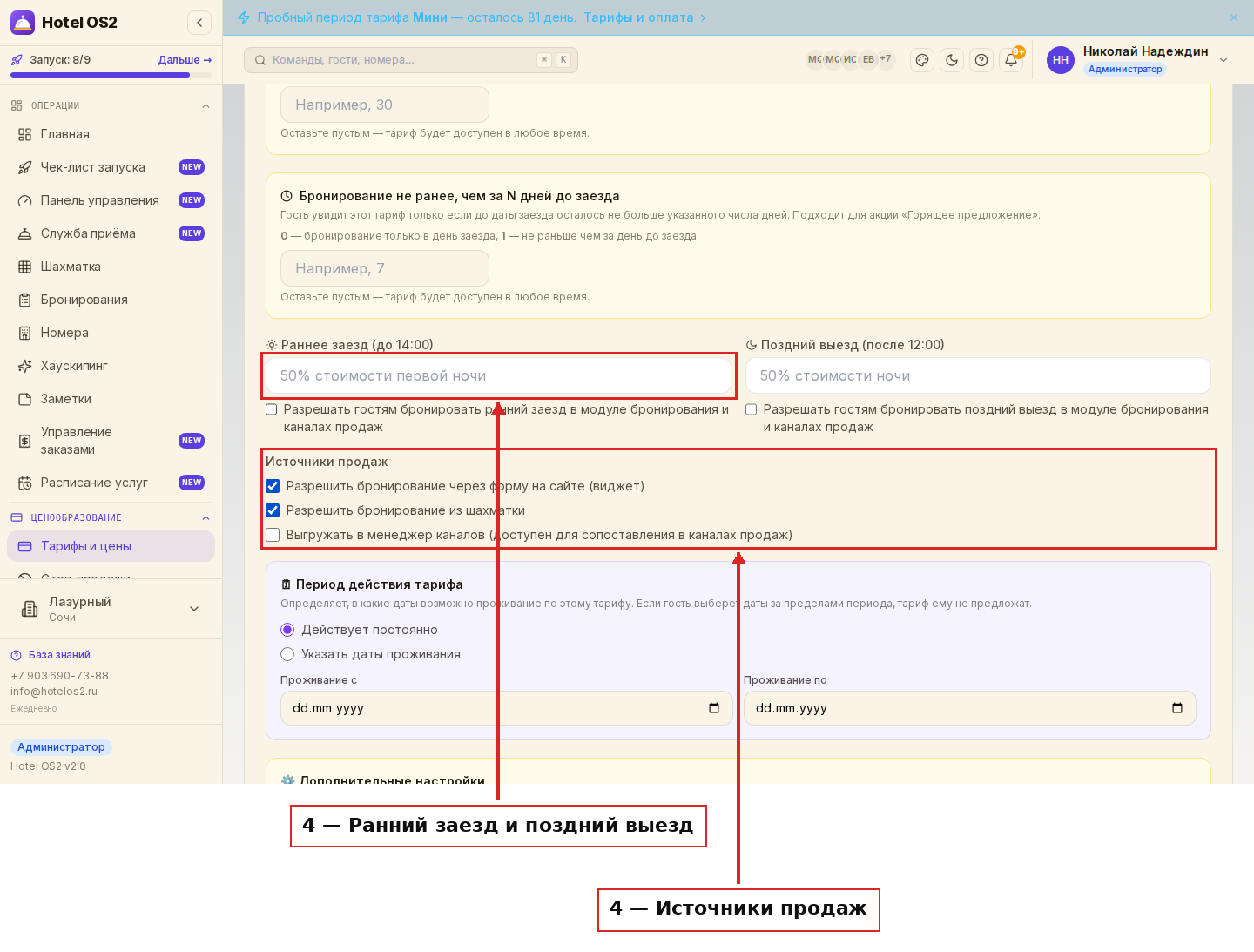Enable early check-in booking for guests checkbox
Image resolution: width=1254 pixels, height=952 pixels.
click(272, 409)
